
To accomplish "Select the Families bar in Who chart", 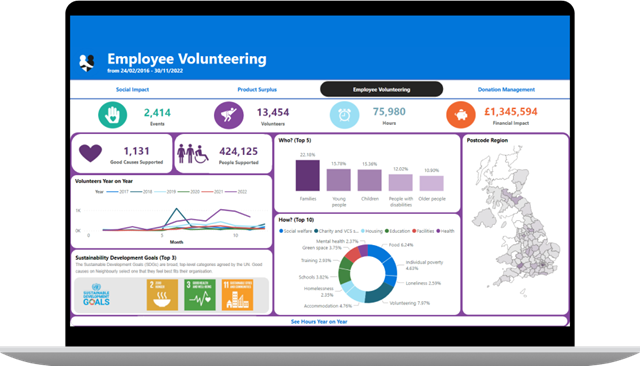I will coord(308,175).
